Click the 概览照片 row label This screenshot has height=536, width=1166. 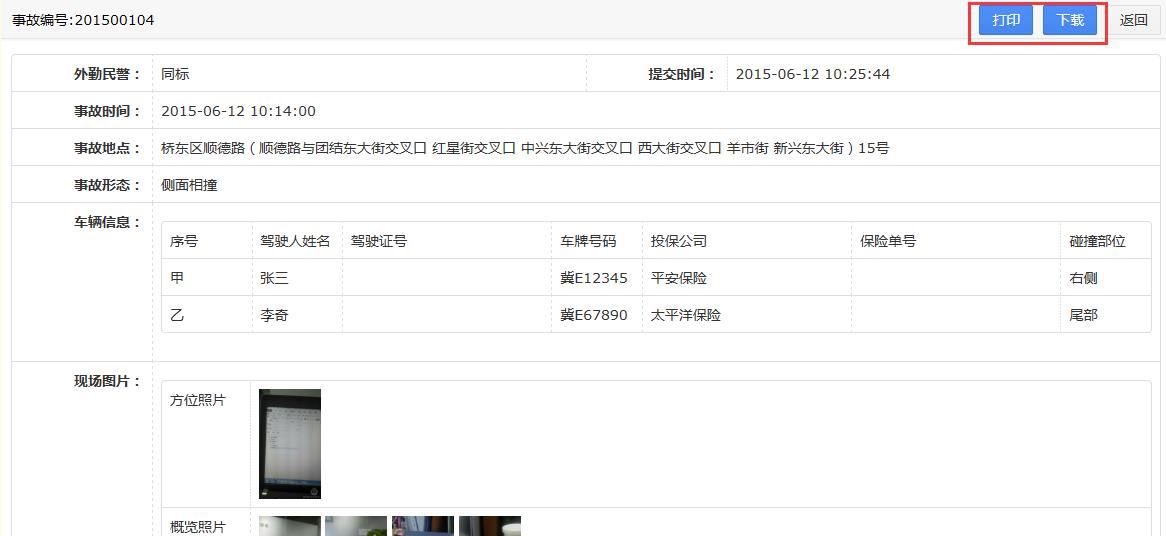198,527
